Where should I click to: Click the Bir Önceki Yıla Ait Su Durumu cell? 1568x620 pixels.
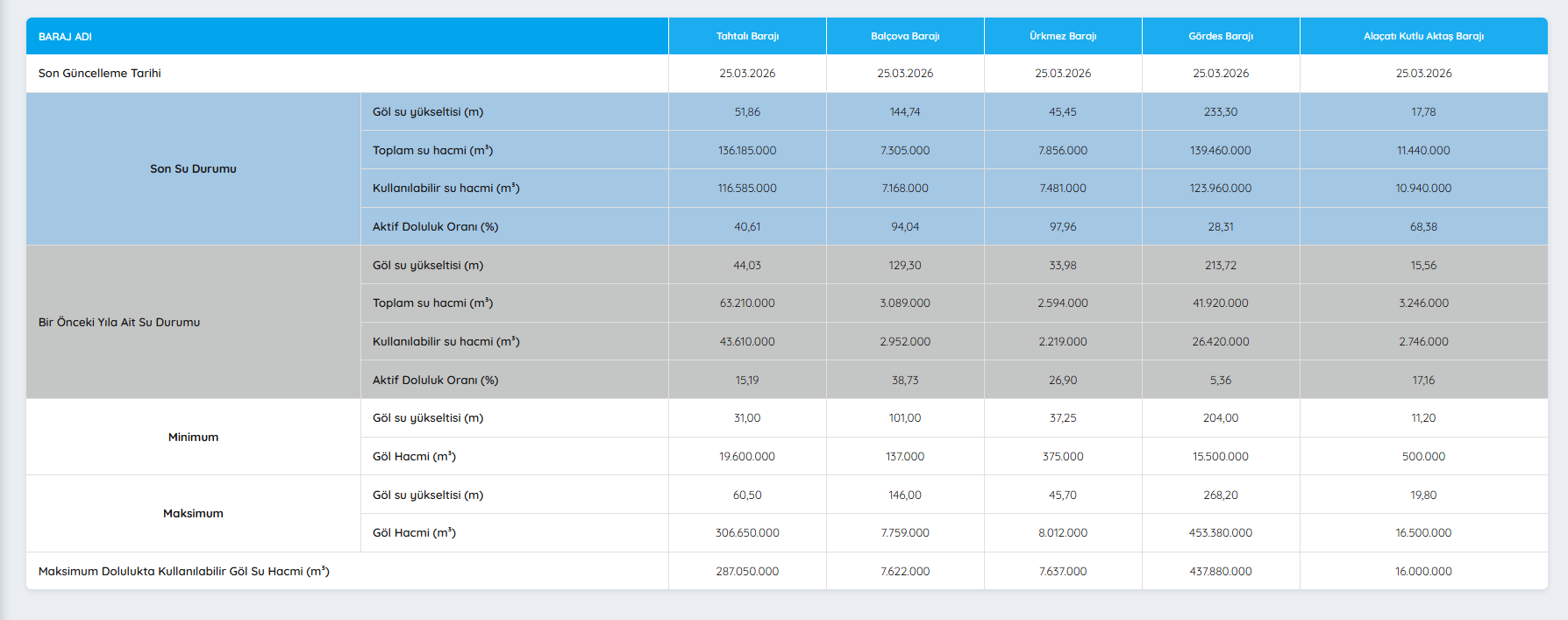coord(119,322)
